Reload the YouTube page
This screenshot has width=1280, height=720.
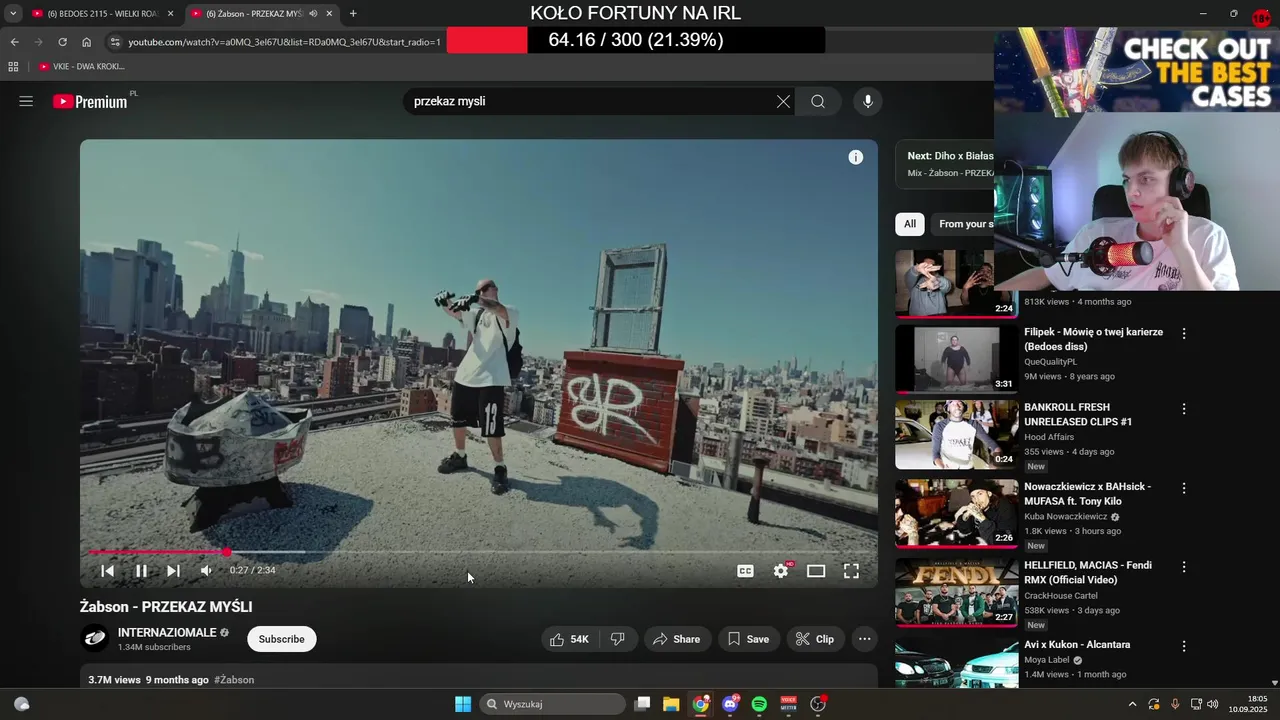point(62,42)
